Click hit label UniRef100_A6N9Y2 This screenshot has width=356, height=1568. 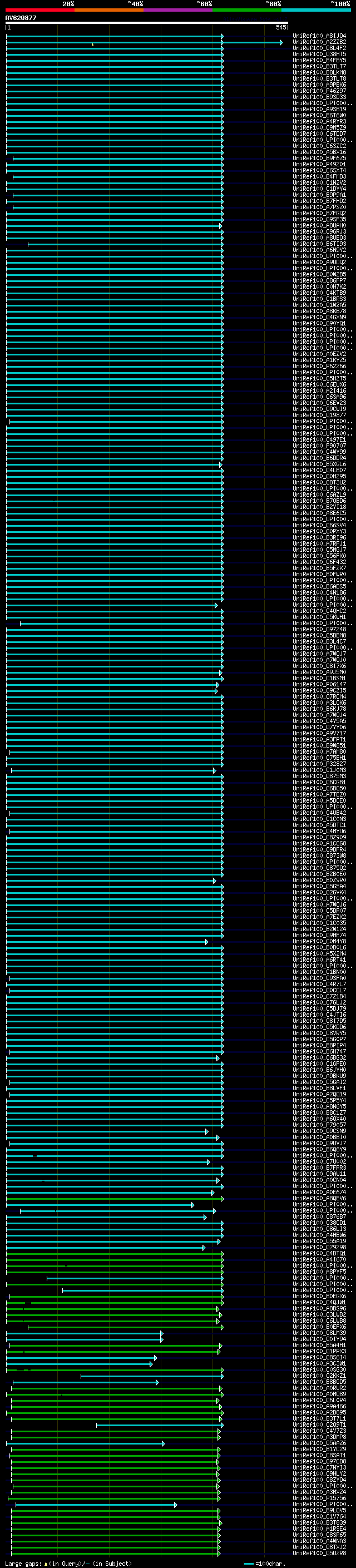(319, 250)
